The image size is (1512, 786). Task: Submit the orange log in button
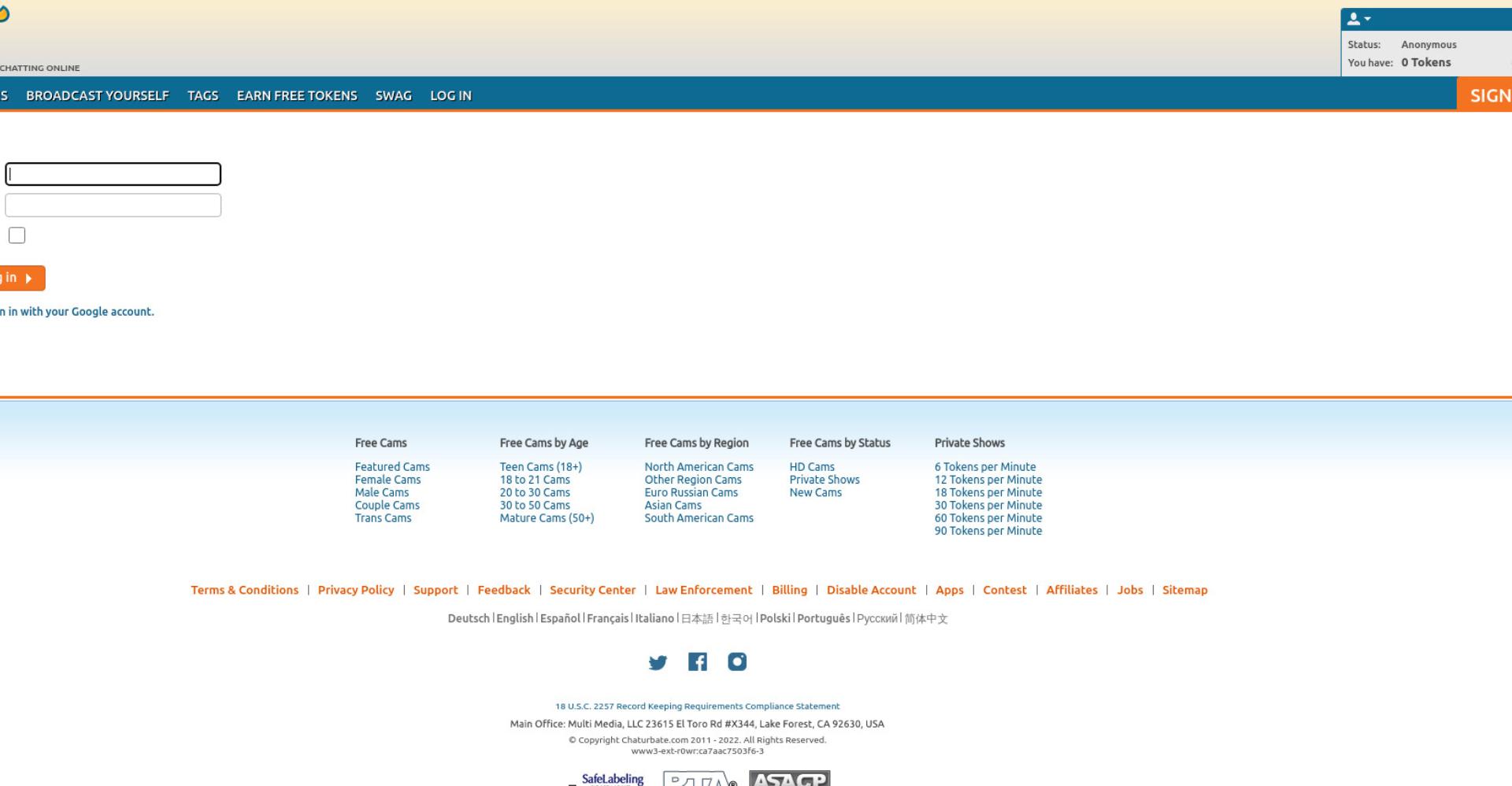[x=21, y=278]
